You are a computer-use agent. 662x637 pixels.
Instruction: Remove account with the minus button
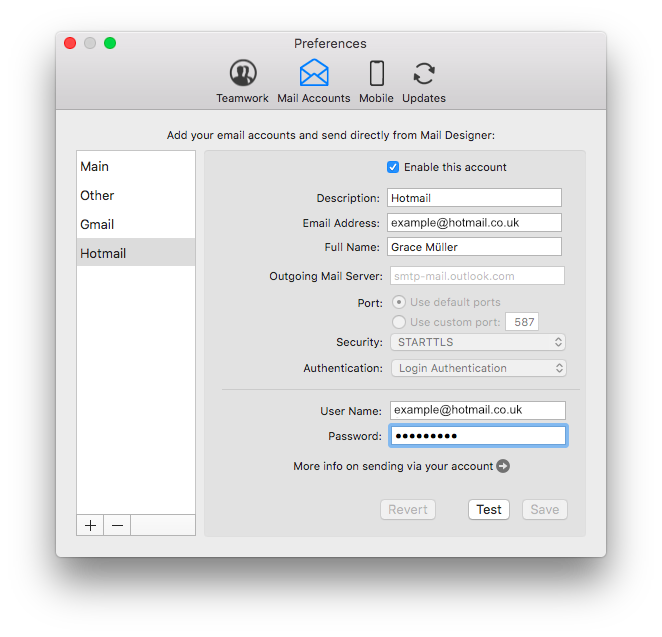117,525
